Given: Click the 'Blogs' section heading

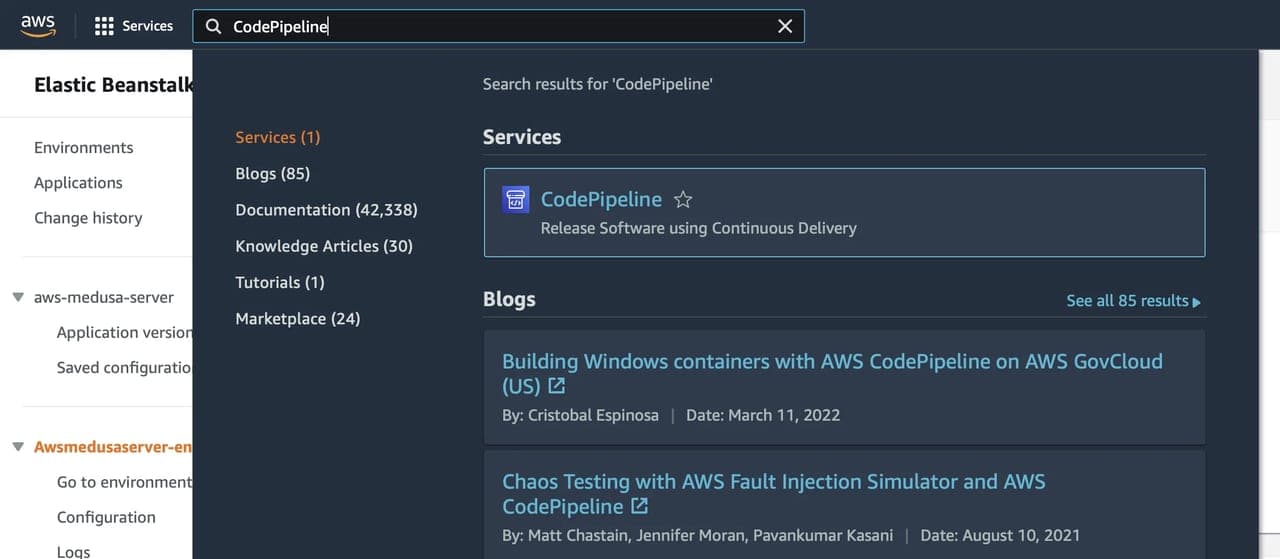Looking at the screenshot, I should (x=509, y=299).
